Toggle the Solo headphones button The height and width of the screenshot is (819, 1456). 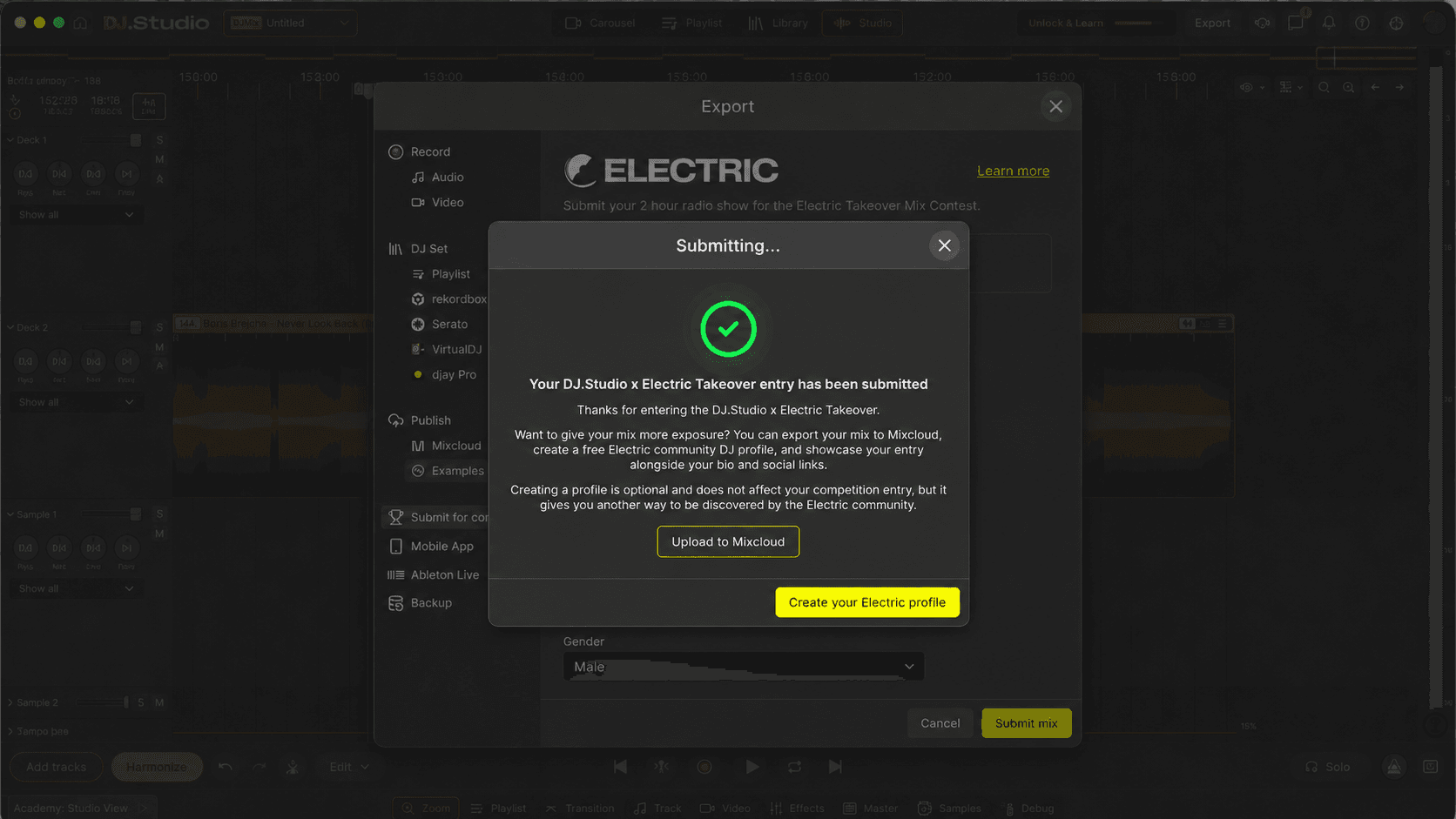[1327, 767]
